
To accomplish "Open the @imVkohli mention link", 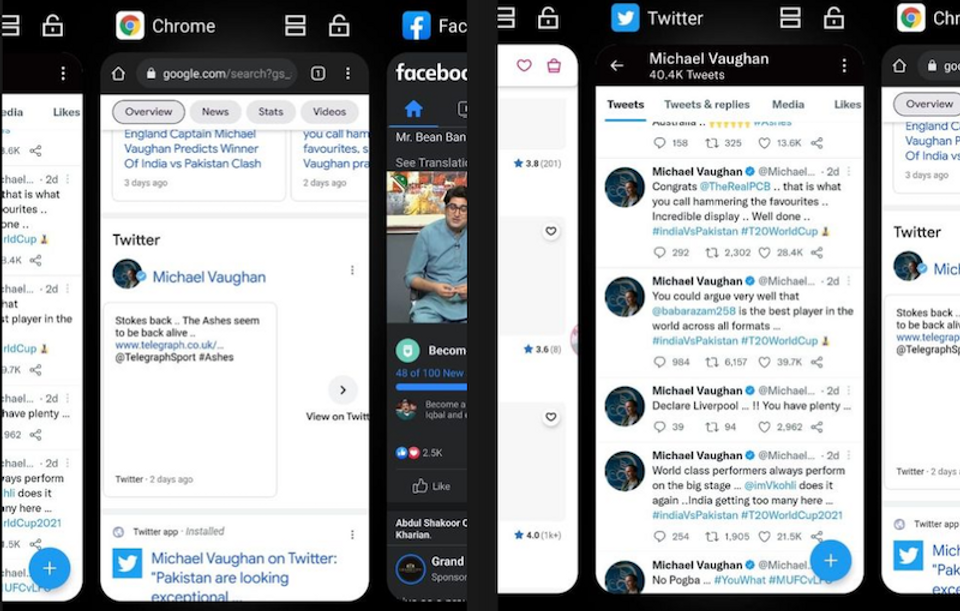I will click(x=770, y=485).
